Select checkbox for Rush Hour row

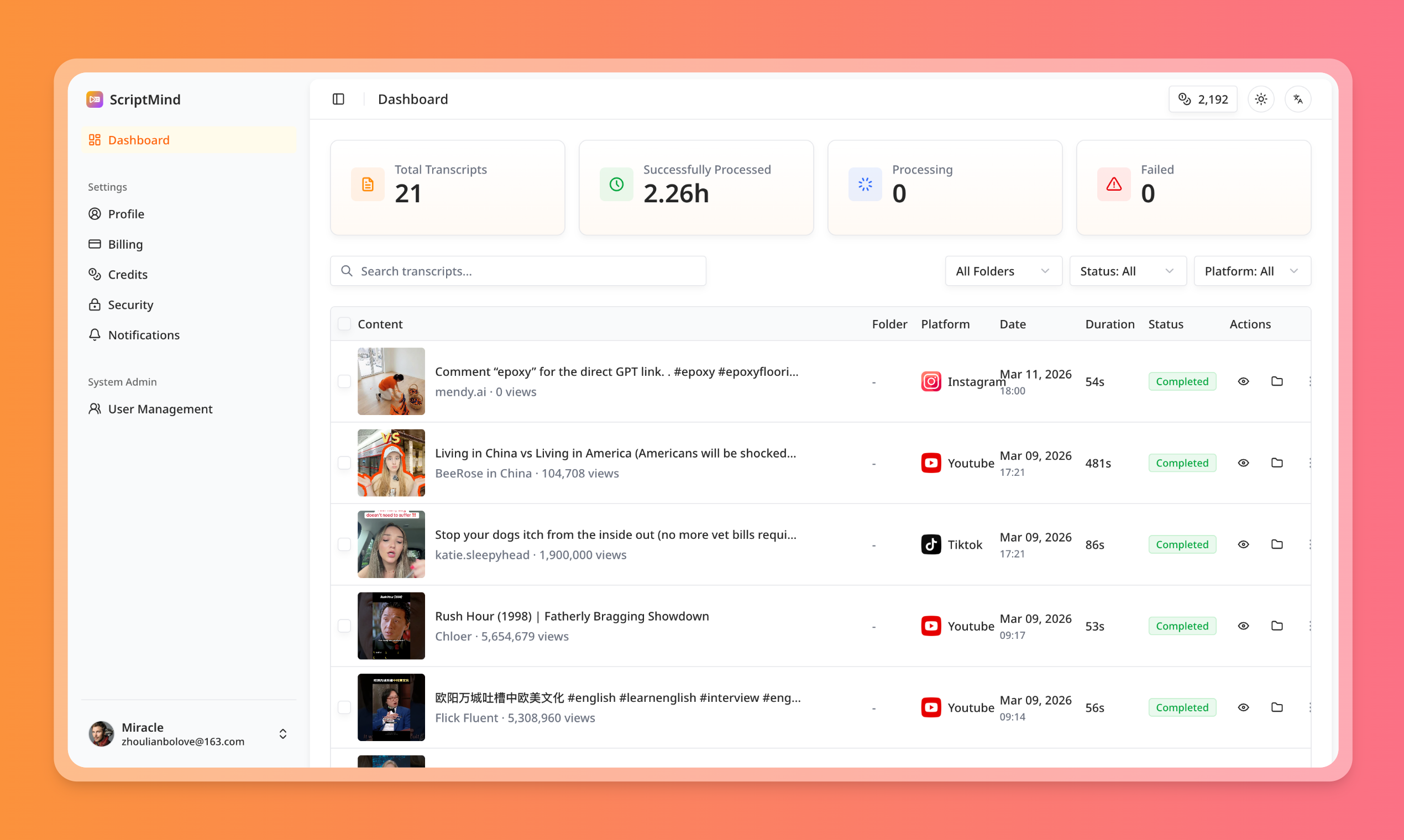coord(344,626)
